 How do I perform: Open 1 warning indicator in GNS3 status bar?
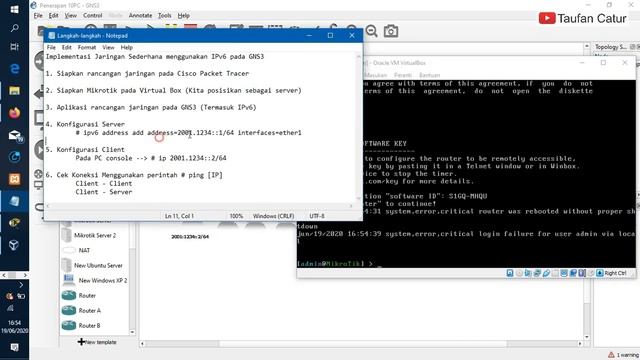623,355
